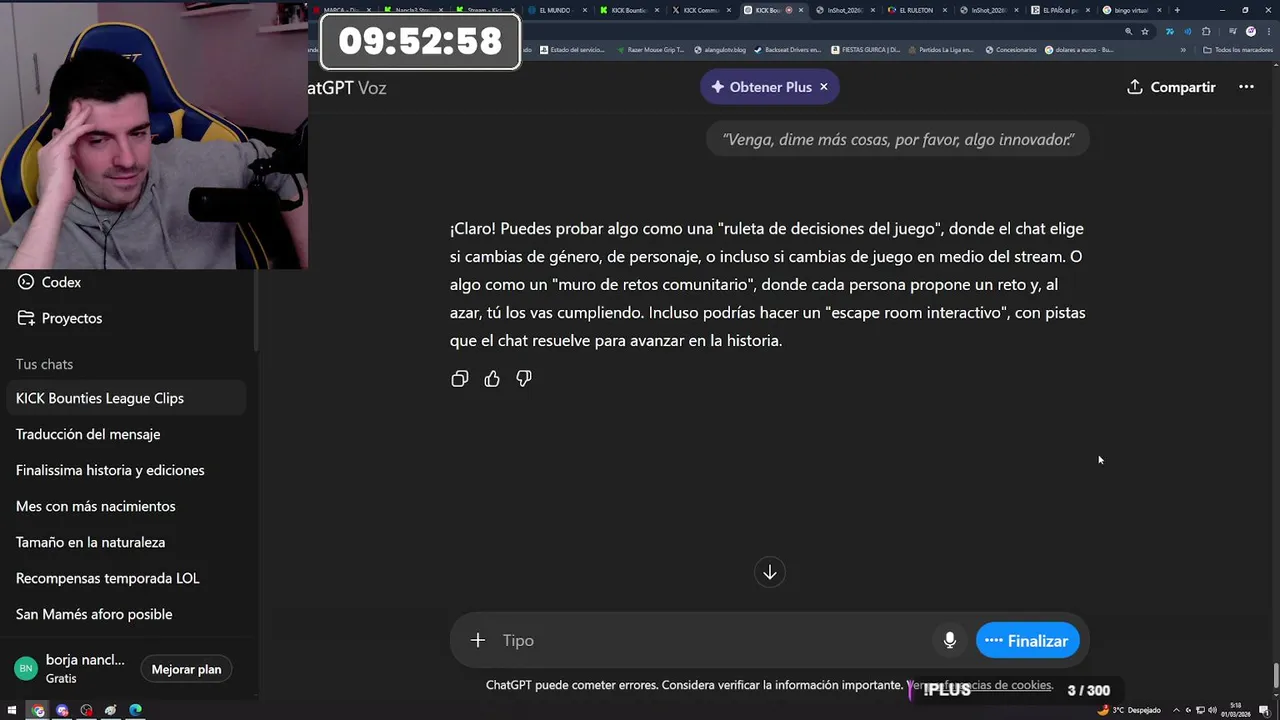
Task: Open the three-dots conversation options menu
Action: [1246, 87]
